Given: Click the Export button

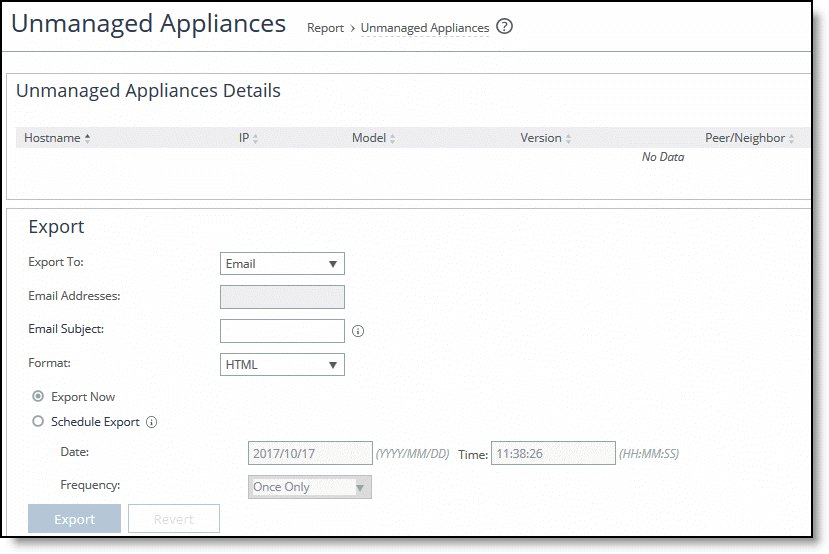Looking at the screenshot, I should coord(75,519).
